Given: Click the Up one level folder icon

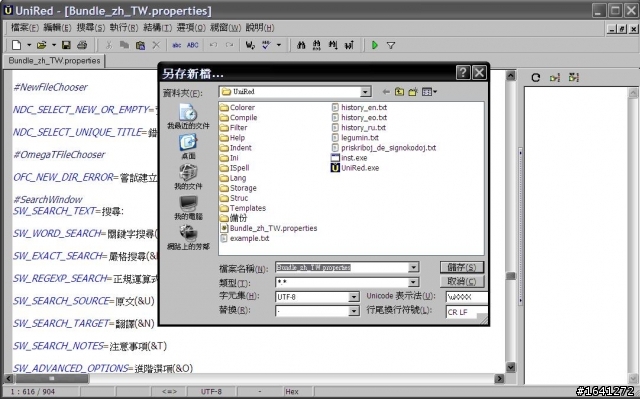Looking at the screenshot, I should click(399, 92).
